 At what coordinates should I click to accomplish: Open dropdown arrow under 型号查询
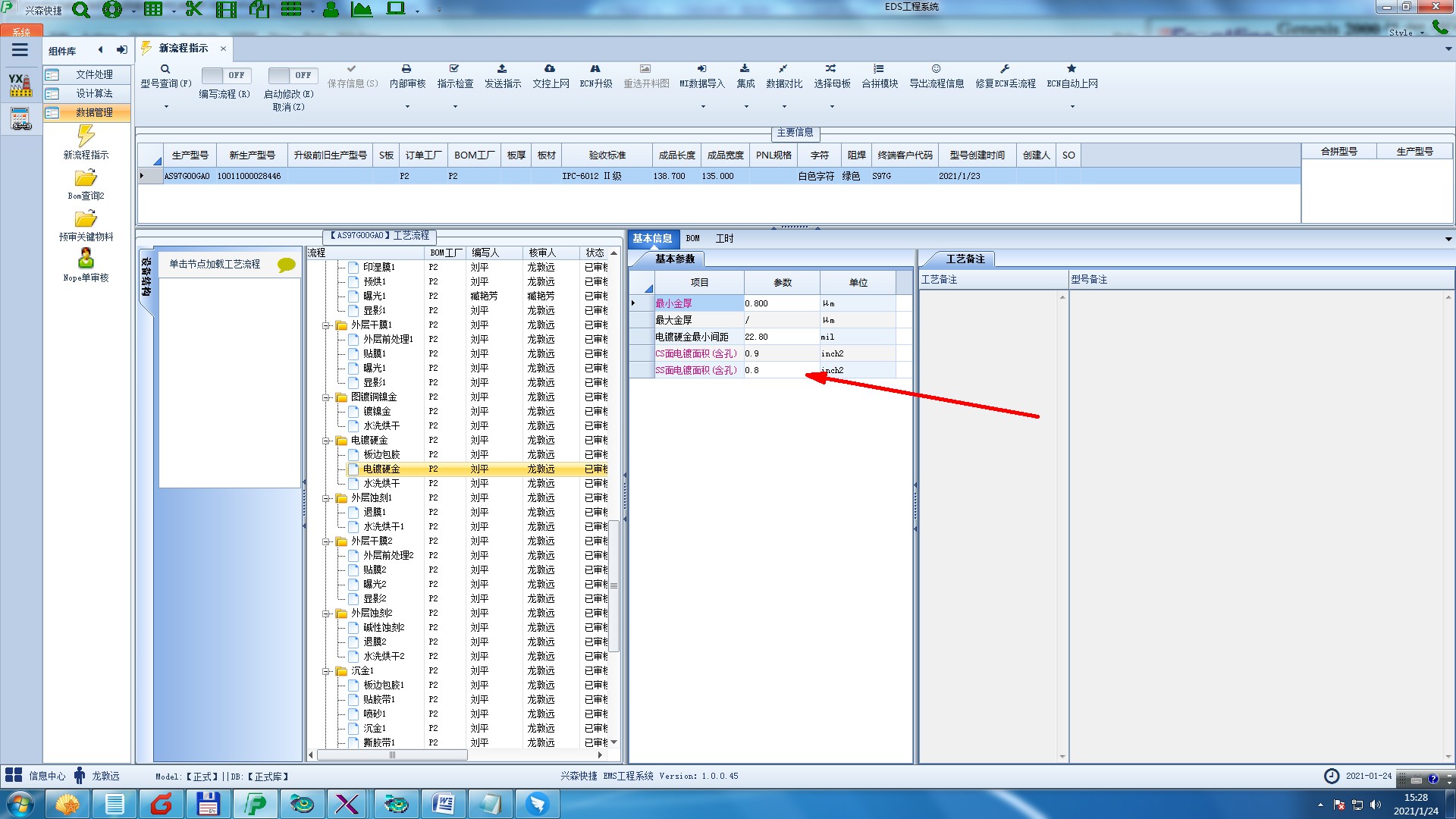point(166,106)
